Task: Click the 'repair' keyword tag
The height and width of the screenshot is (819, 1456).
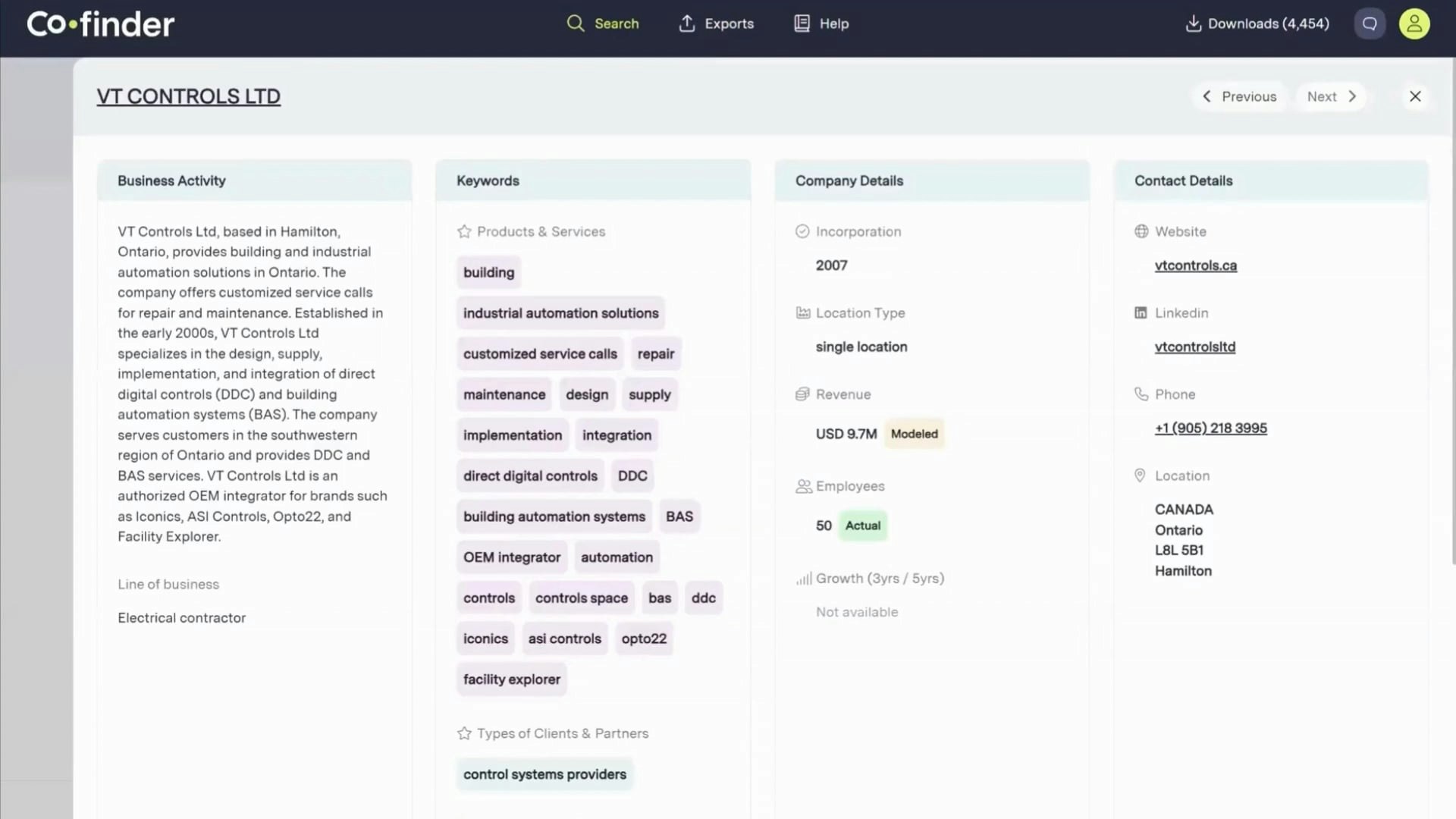Action: 656,354
